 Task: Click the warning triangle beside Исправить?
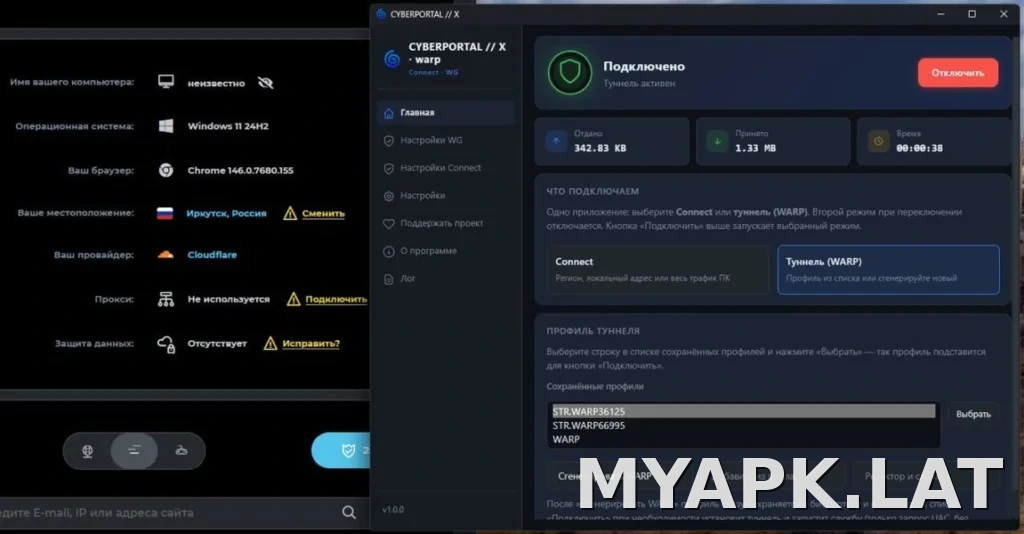[x=270, y=343]
